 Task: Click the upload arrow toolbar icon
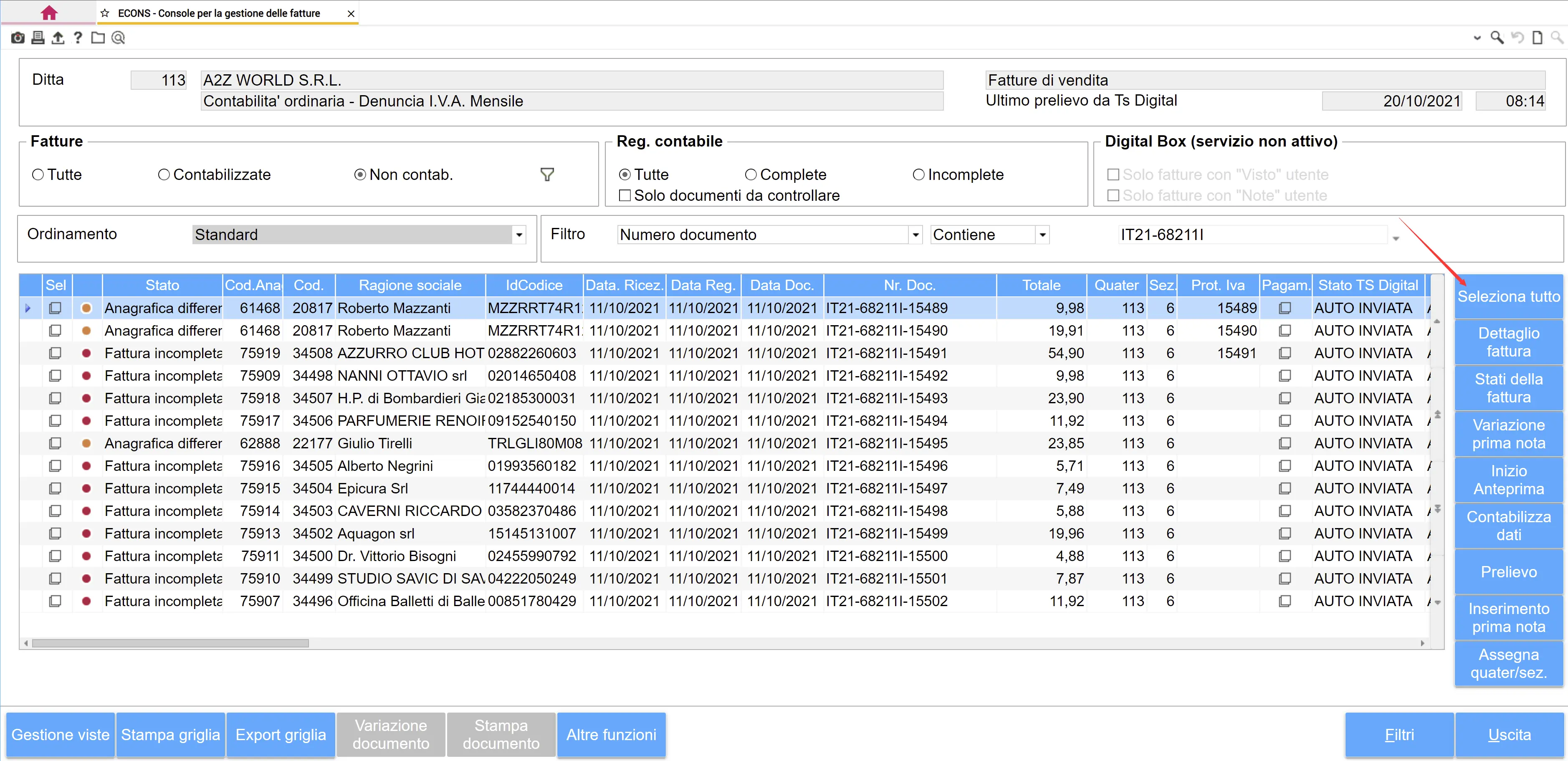pyautogui.click(x=58, y=38)
